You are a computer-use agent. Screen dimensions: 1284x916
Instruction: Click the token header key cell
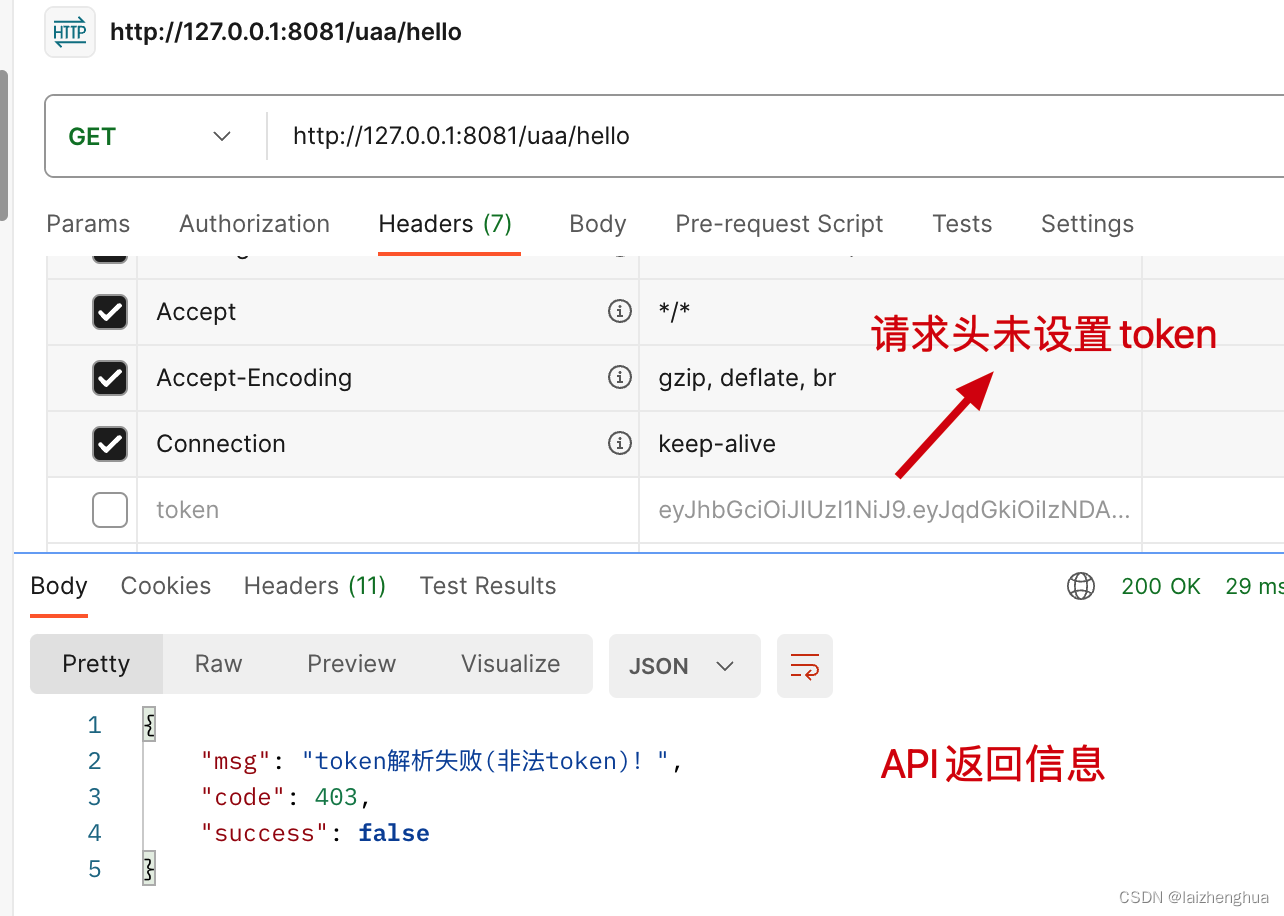click(x=388, y=510)
